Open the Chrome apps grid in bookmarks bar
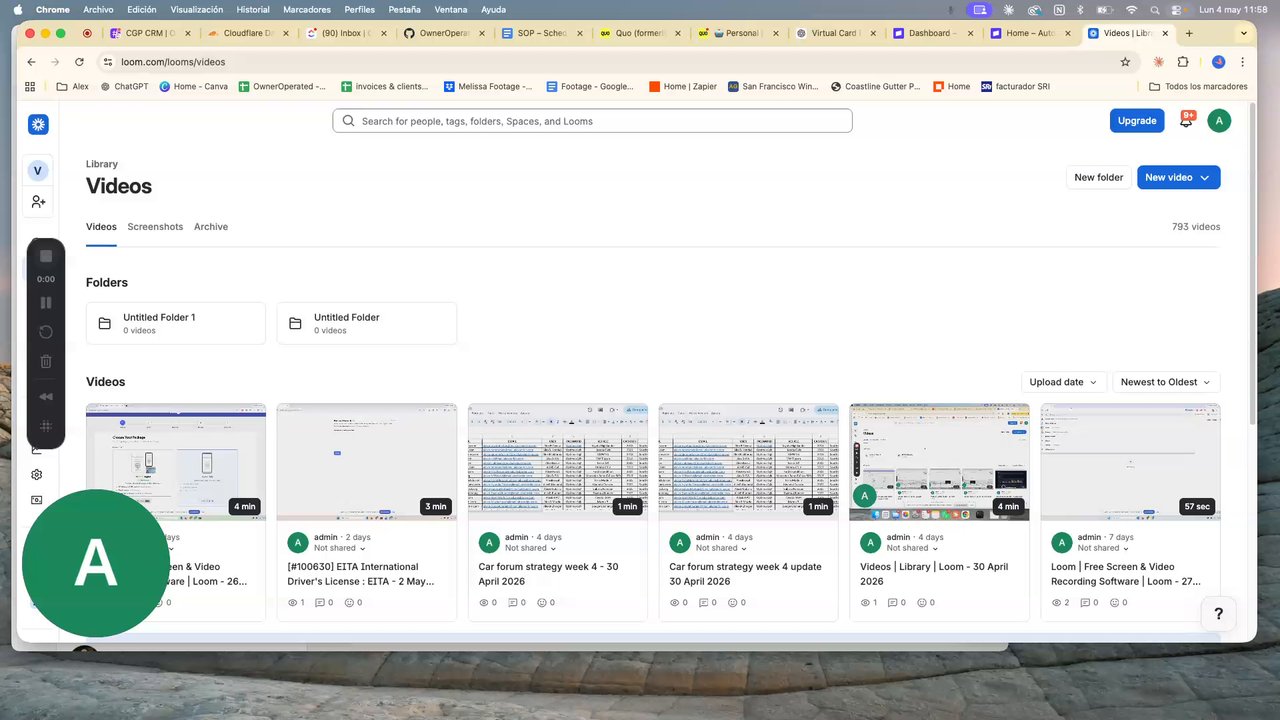 click(x=30, y=87)
